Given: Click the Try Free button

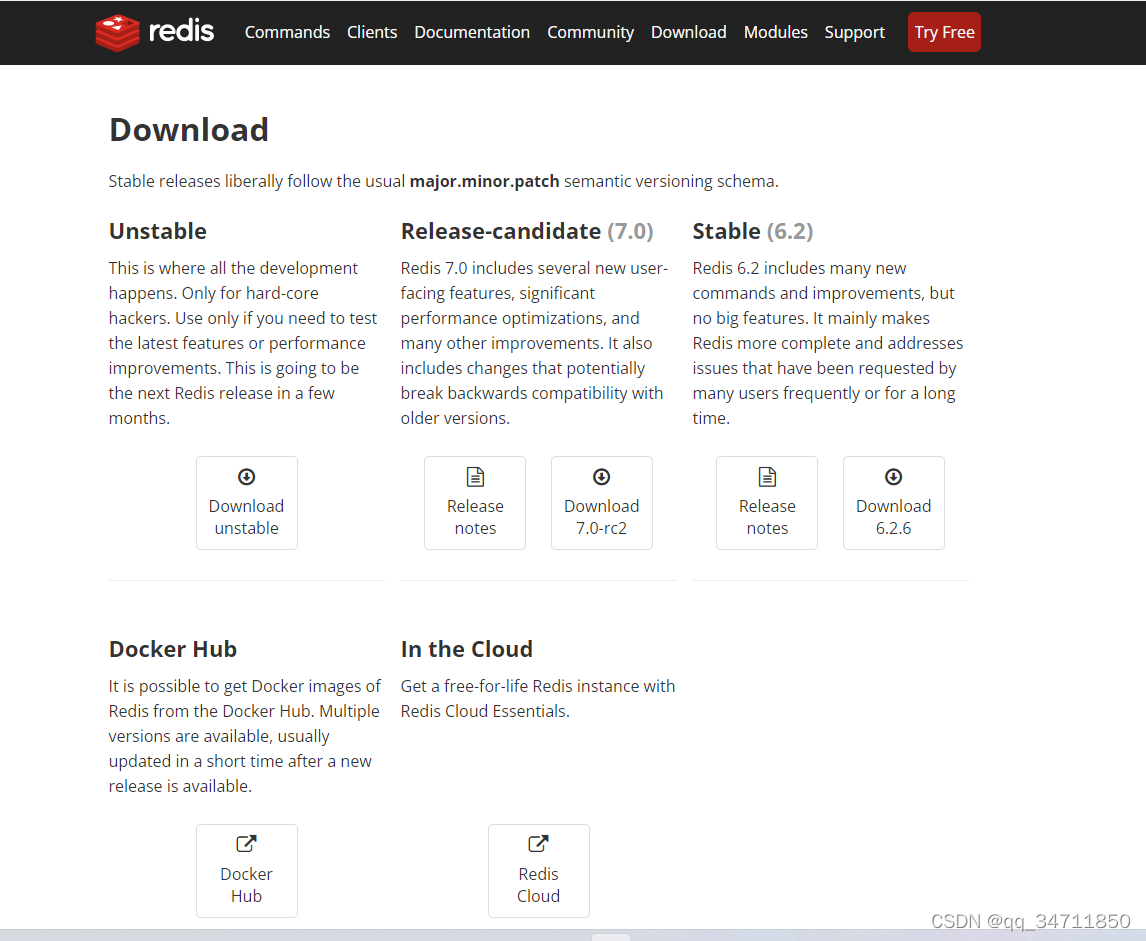Looking at the screenshot, I should [943, 32].
